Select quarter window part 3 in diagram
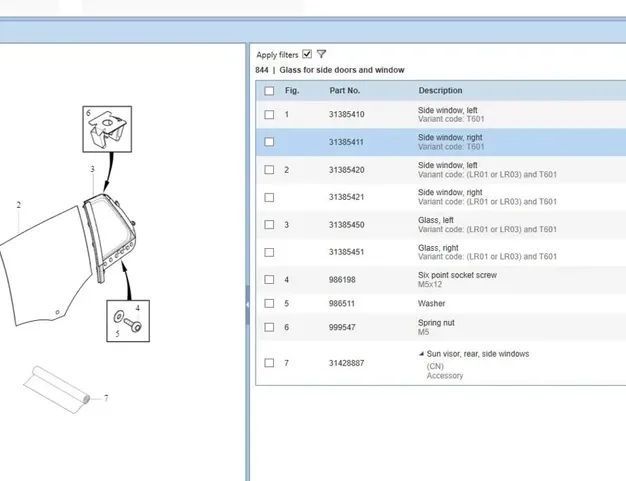This screenshot has width=626, height=481. 106,238
